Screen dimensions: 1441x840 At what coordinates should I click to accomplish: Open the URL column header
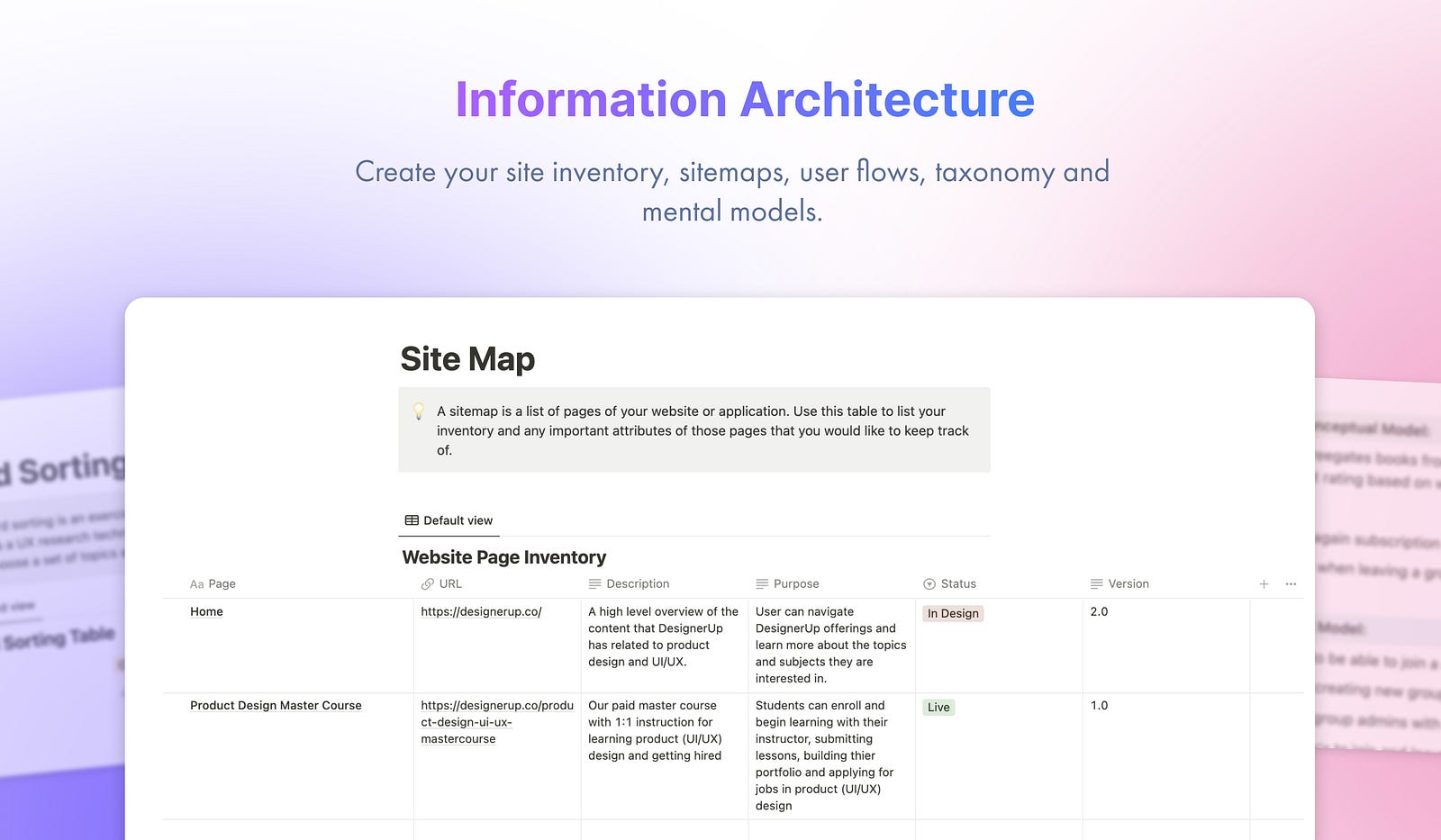441,583
